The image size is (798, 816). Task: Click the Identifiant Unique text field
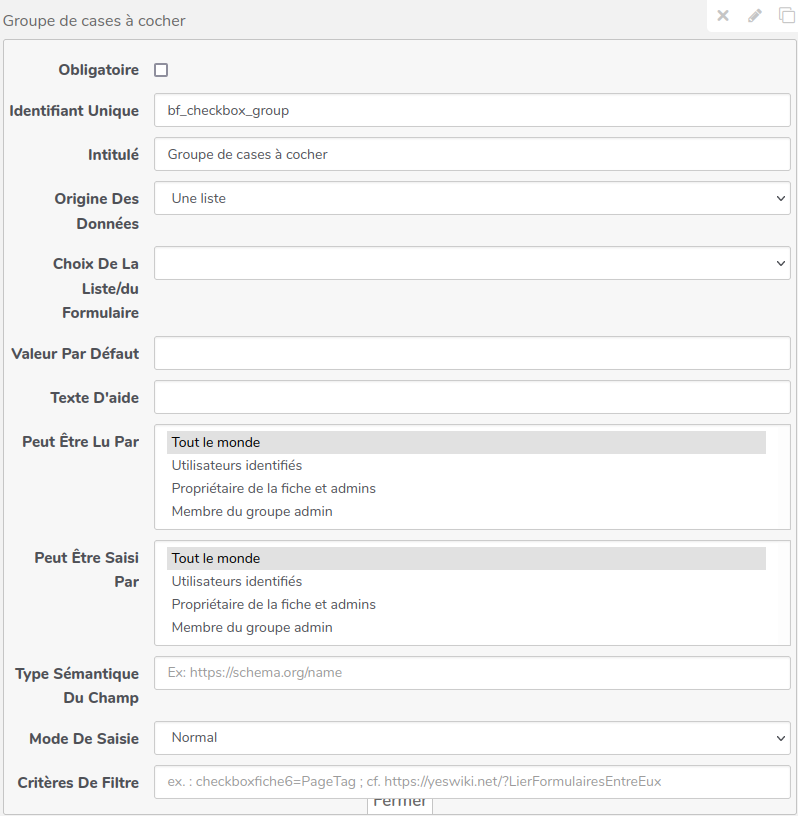click(472, 111)
